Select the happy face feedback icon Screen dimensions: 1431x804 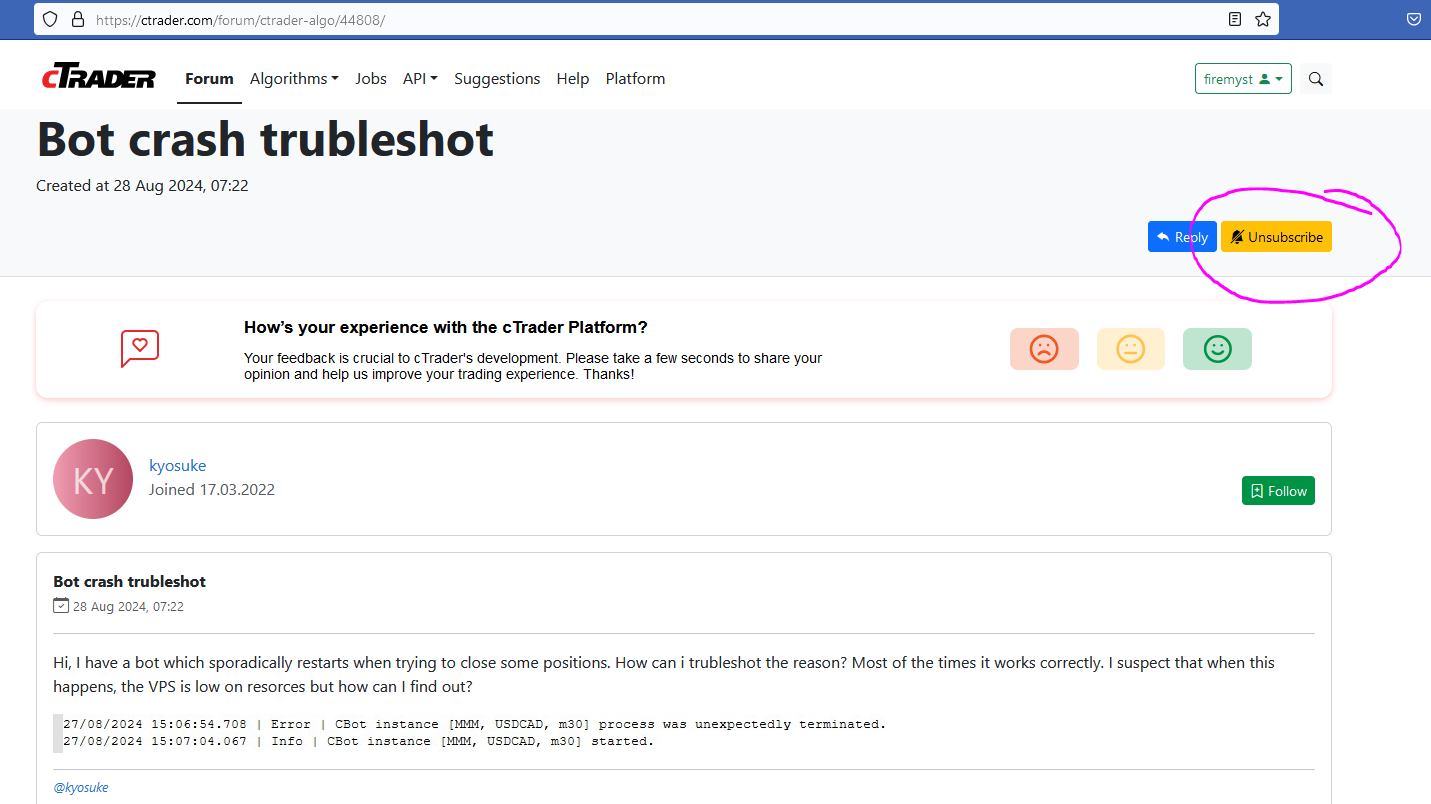point(1217,349)
